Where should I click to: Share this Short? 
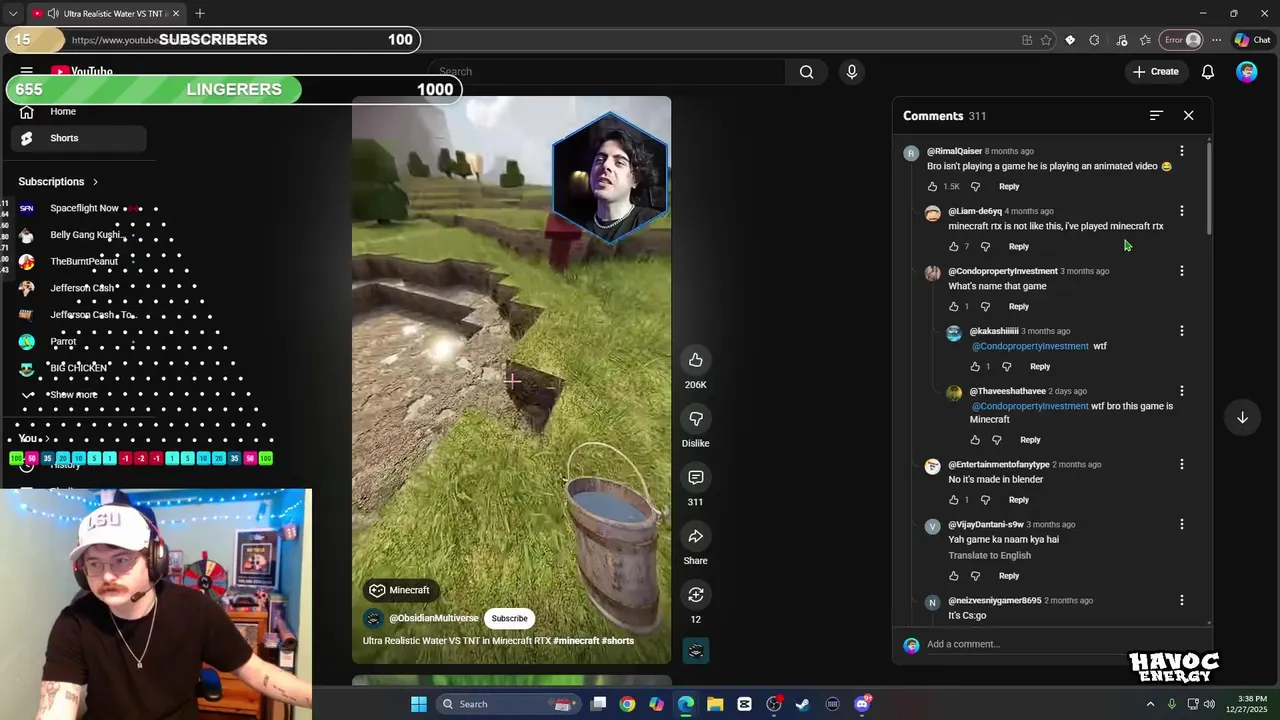tap(695, 536)
